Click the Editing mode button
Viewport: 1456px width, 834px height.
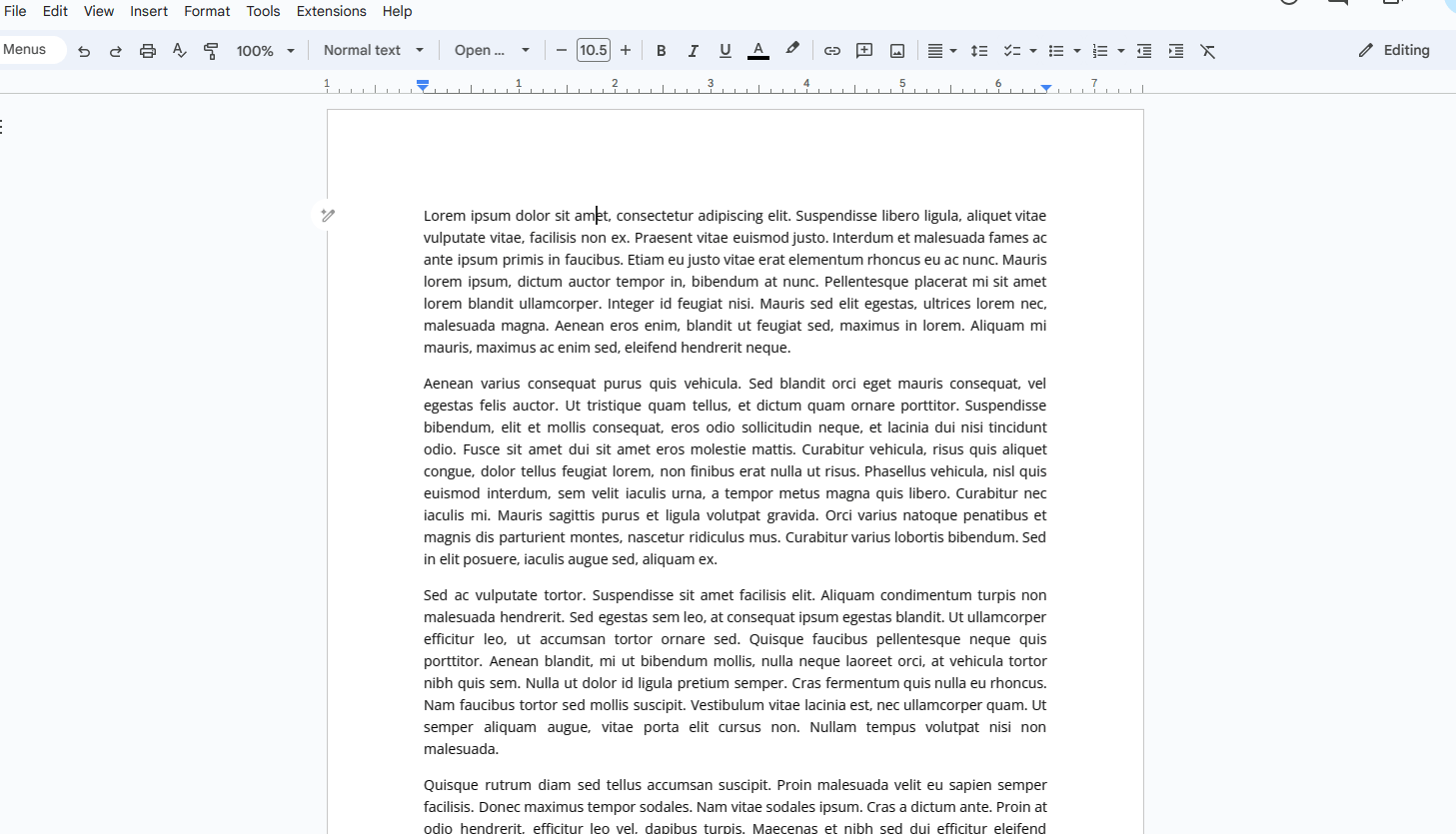[1395, 50]
